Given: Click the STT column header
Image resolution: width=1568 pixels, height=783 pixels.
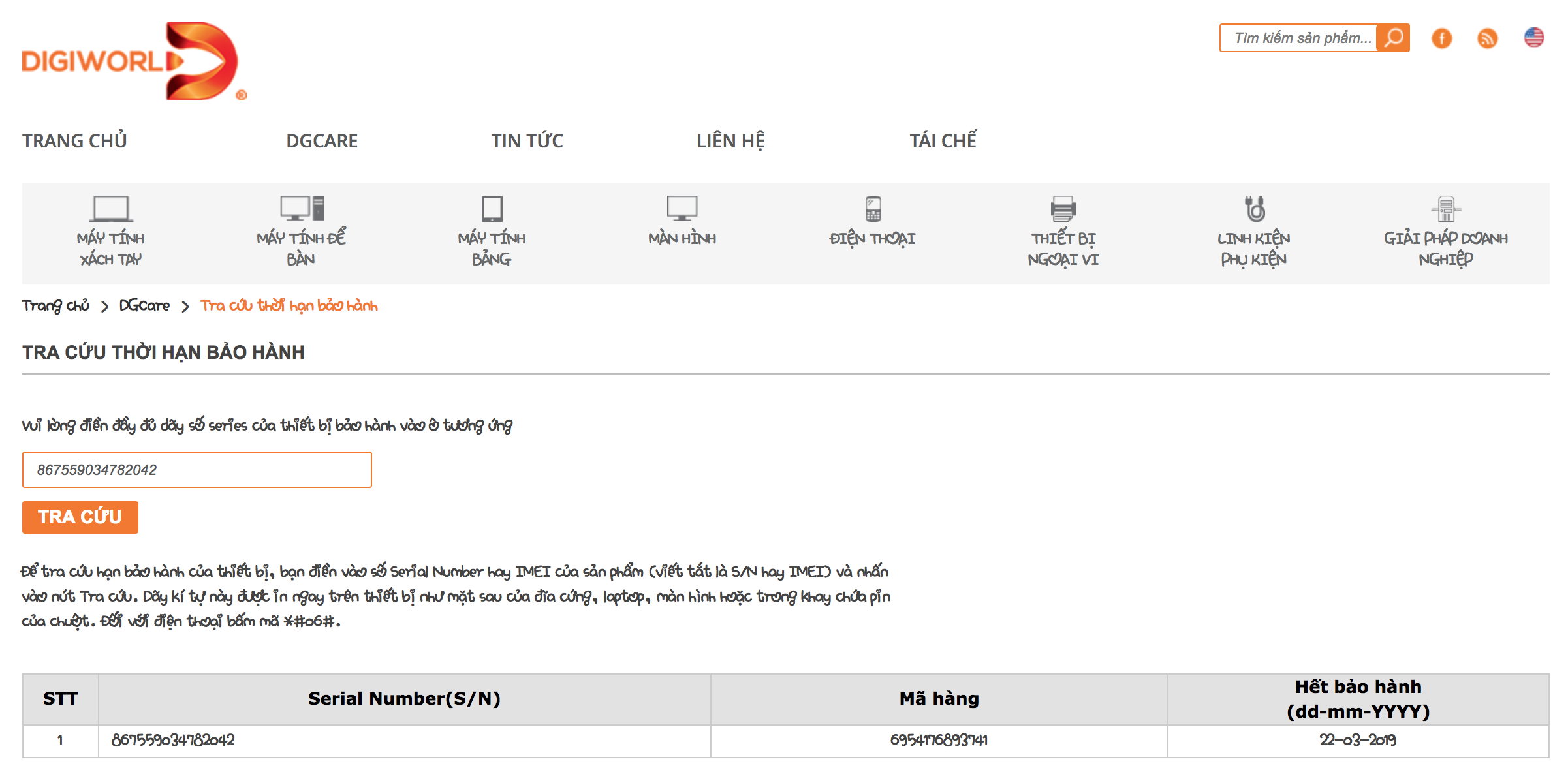Looking at the screenshot, I should [61, 699].
